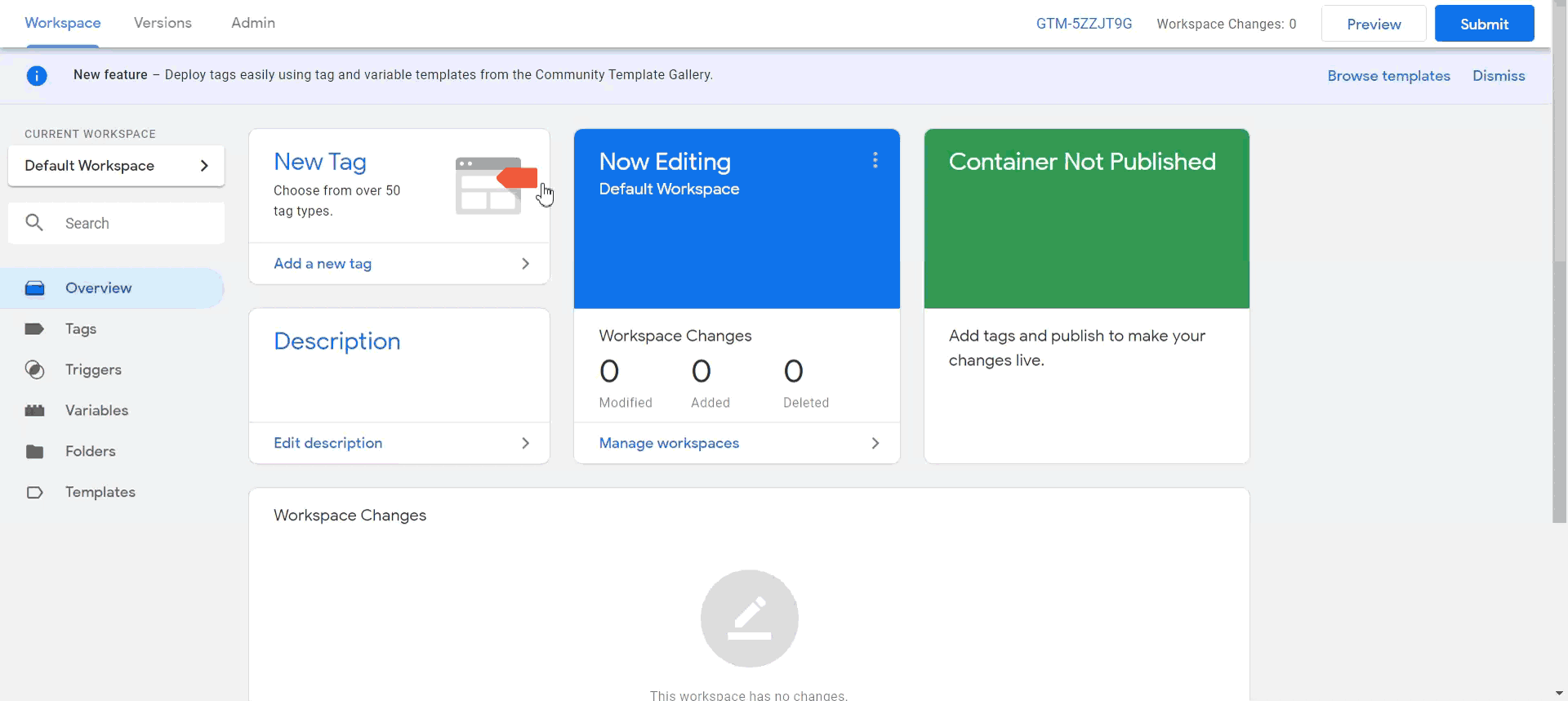
Task: Open Tags in the sidebar
Action: pyautogui.click(x=112, y=329)
